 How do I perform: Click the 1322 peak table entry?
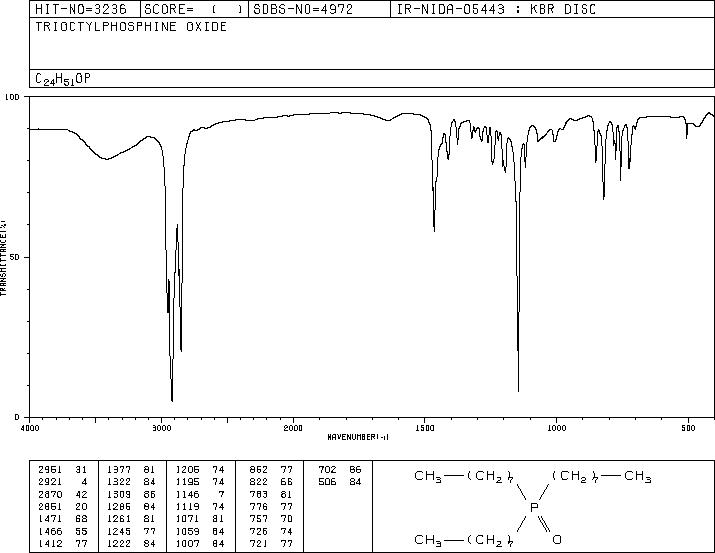click(119, 482)
